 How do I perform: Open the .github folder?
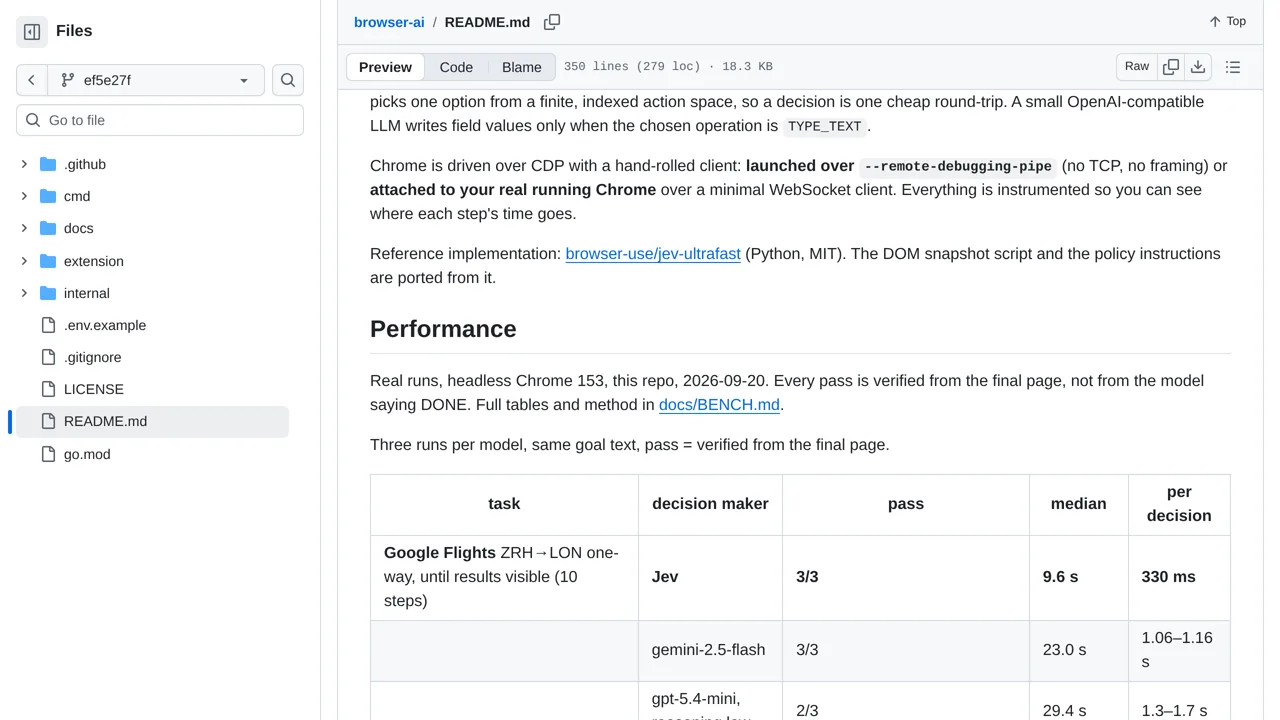(85, 164)
